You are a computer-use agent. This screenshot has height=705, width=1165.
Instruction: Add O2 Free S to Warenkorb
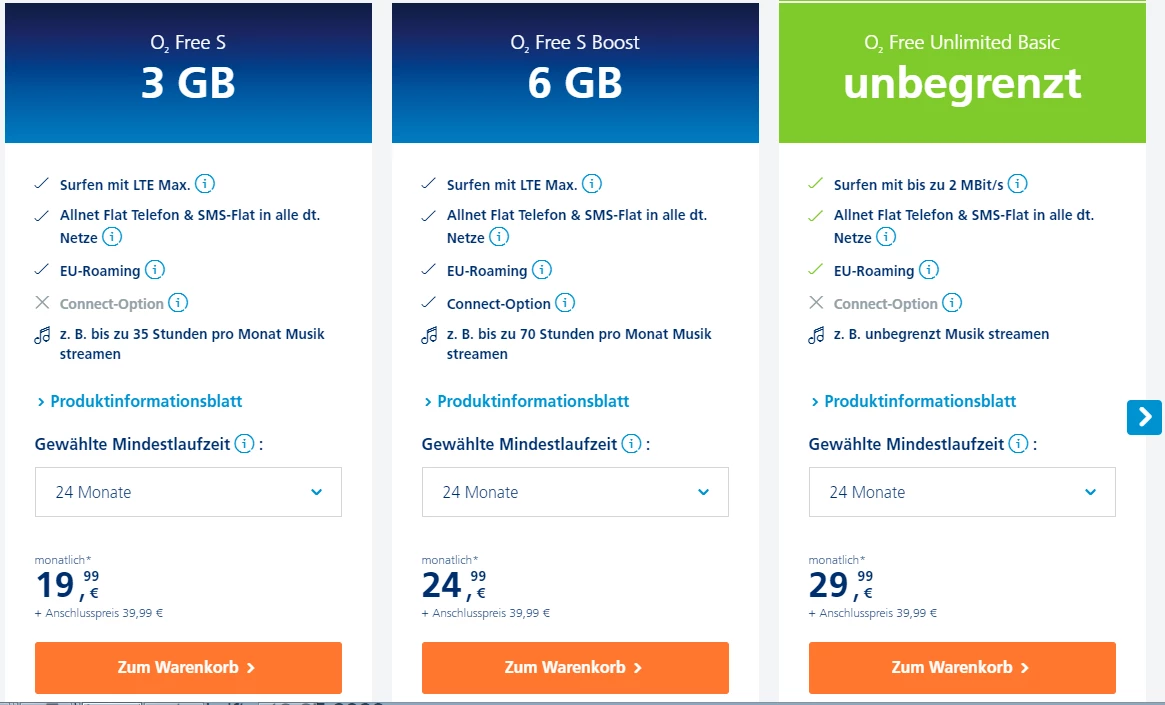coord(188,667)
